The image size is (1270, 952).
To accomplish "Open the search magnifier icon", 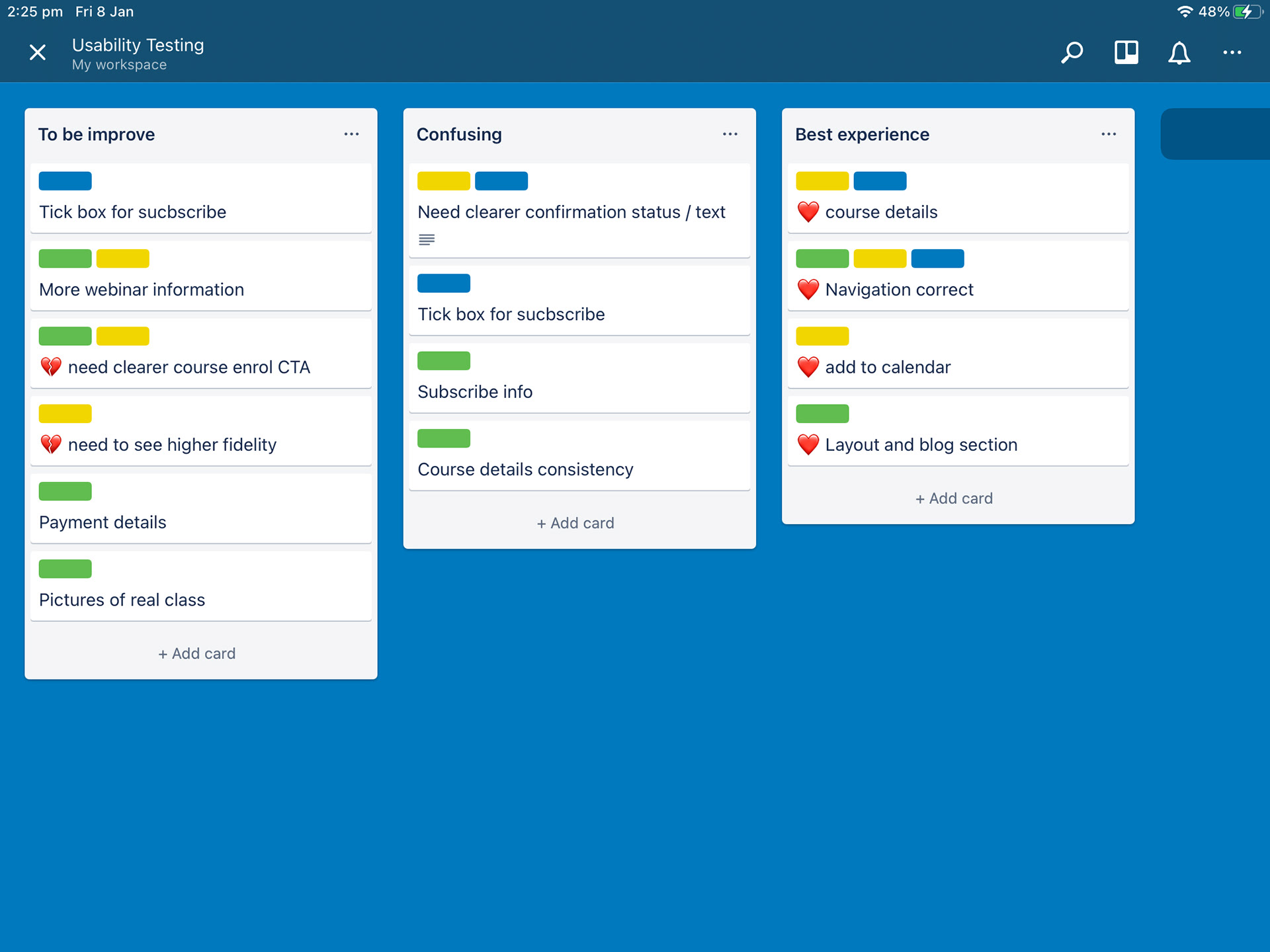I will tap(1072, 52).
